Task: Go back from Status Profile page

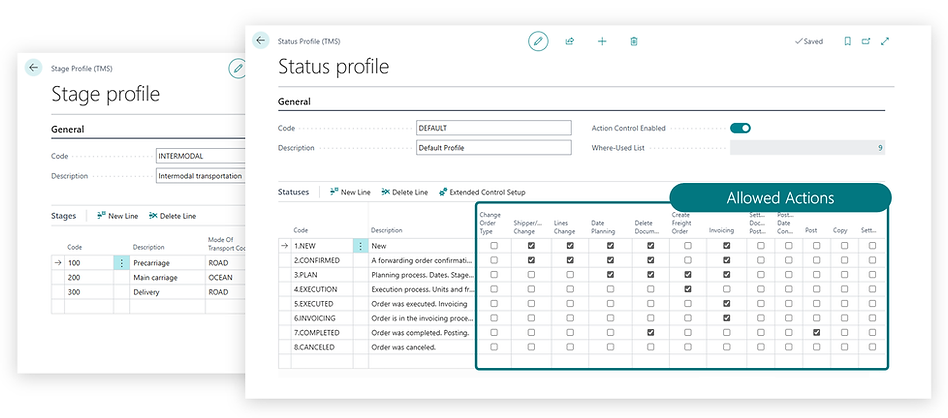Action: click(261, 41)
